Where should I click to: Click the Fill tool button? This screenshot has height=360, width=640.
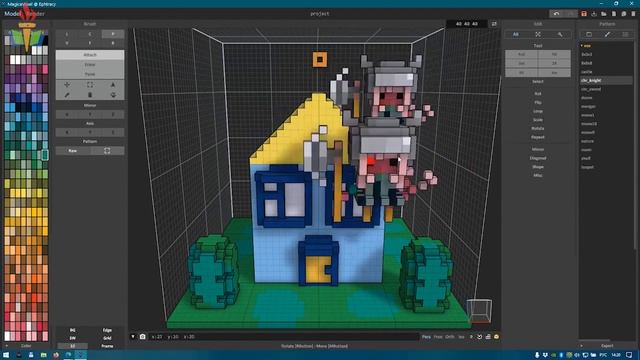(x=554, y=54)
